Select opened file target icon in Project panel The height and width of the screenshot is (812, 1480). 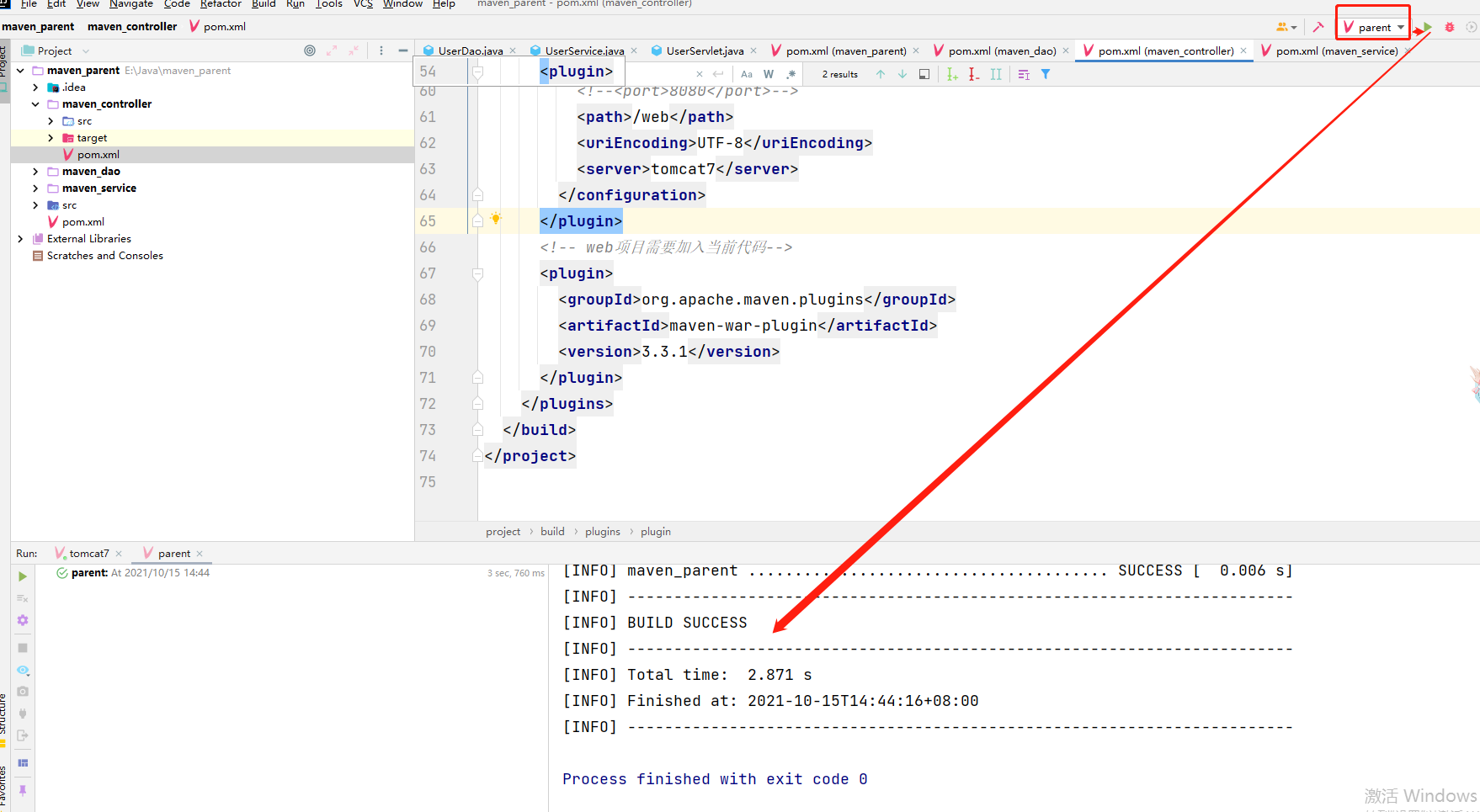310,50
